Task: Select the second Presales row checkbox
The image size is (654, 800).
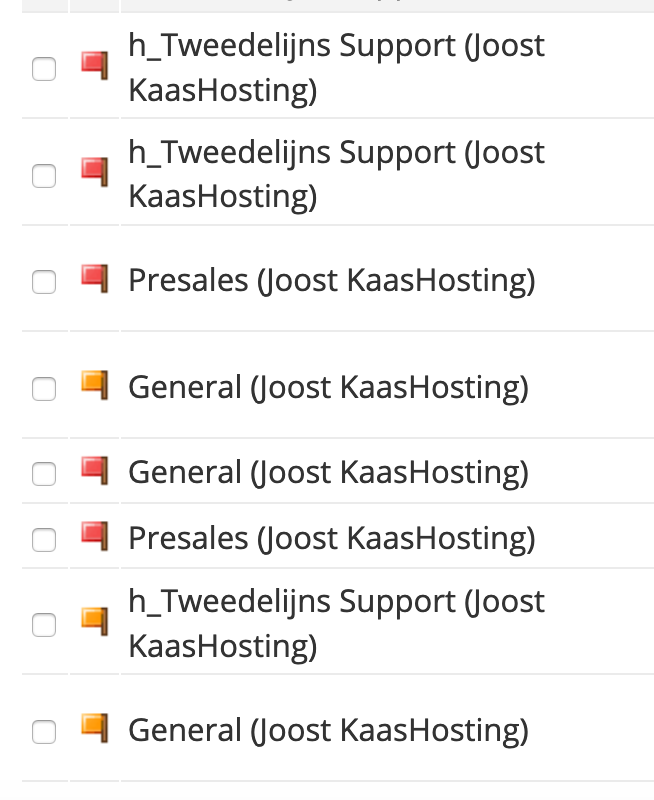Action: (x=44, y=540)
